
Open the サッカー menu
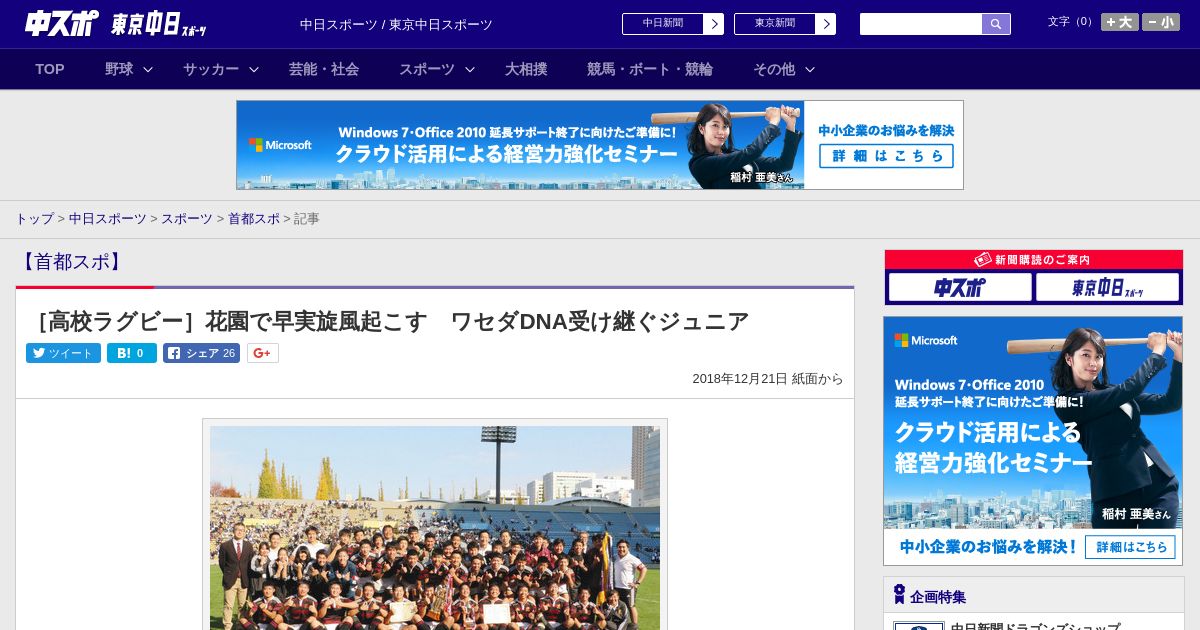tap(211, 69)
